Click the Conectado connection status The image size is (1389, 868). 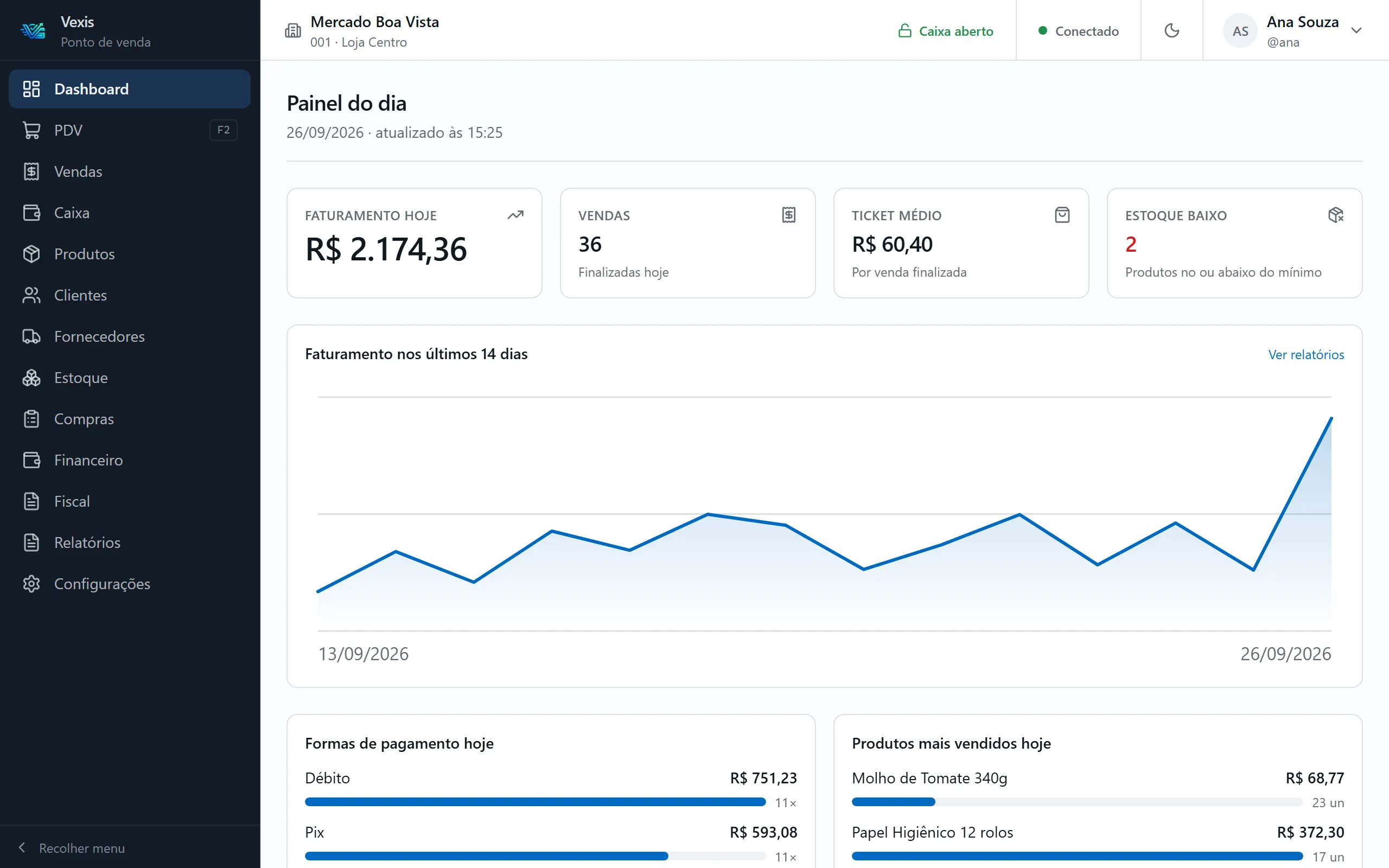[x=1079, y=30]
